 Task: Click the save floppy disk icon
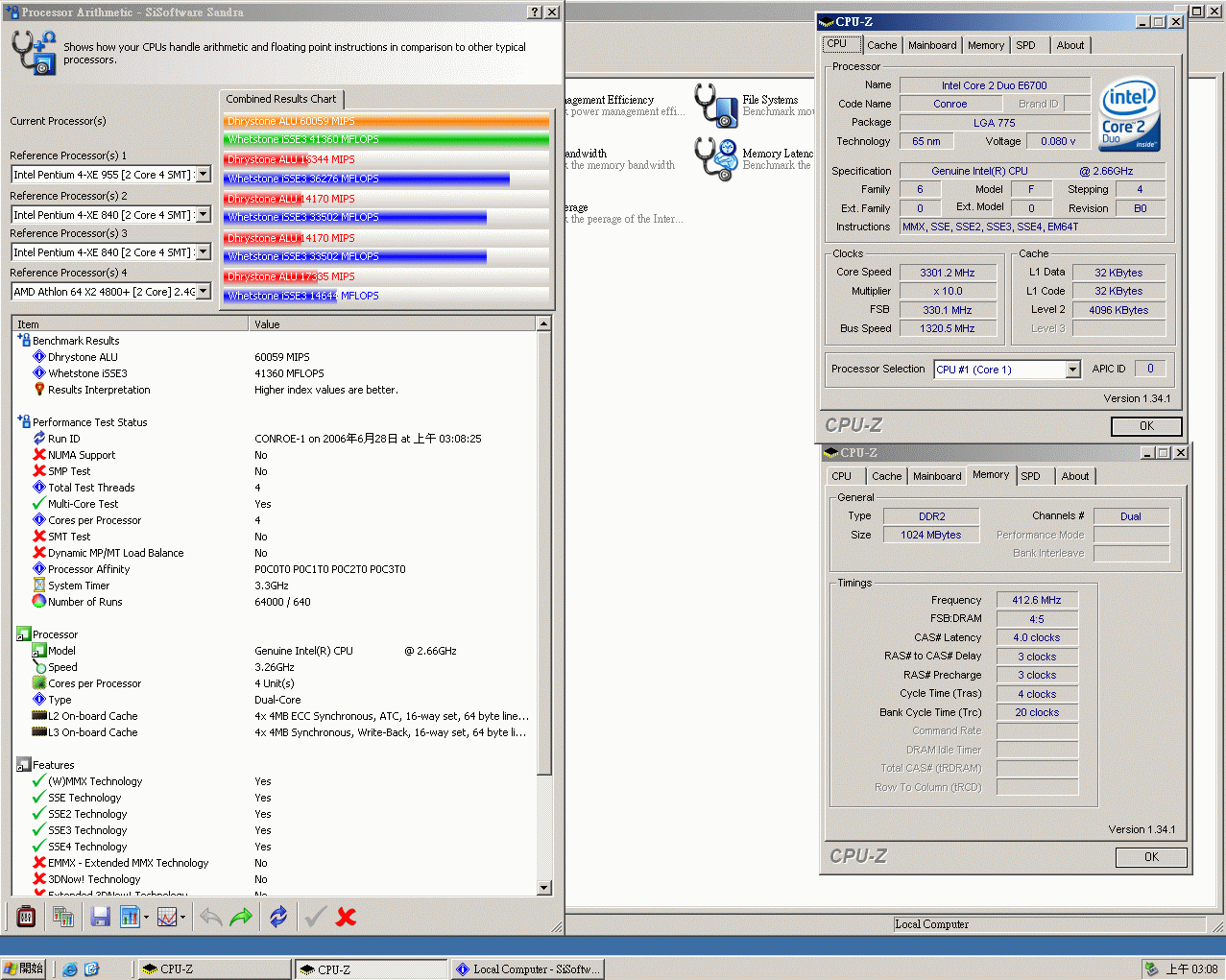100,917
